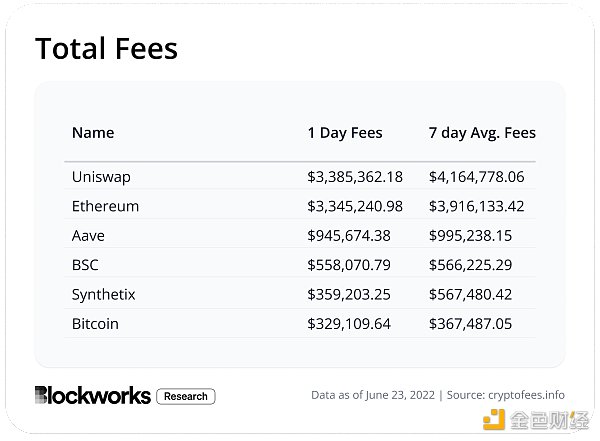Select the 7 day Avg. Fees header
This screenshot has width=600, height=441.
[482, 133]
